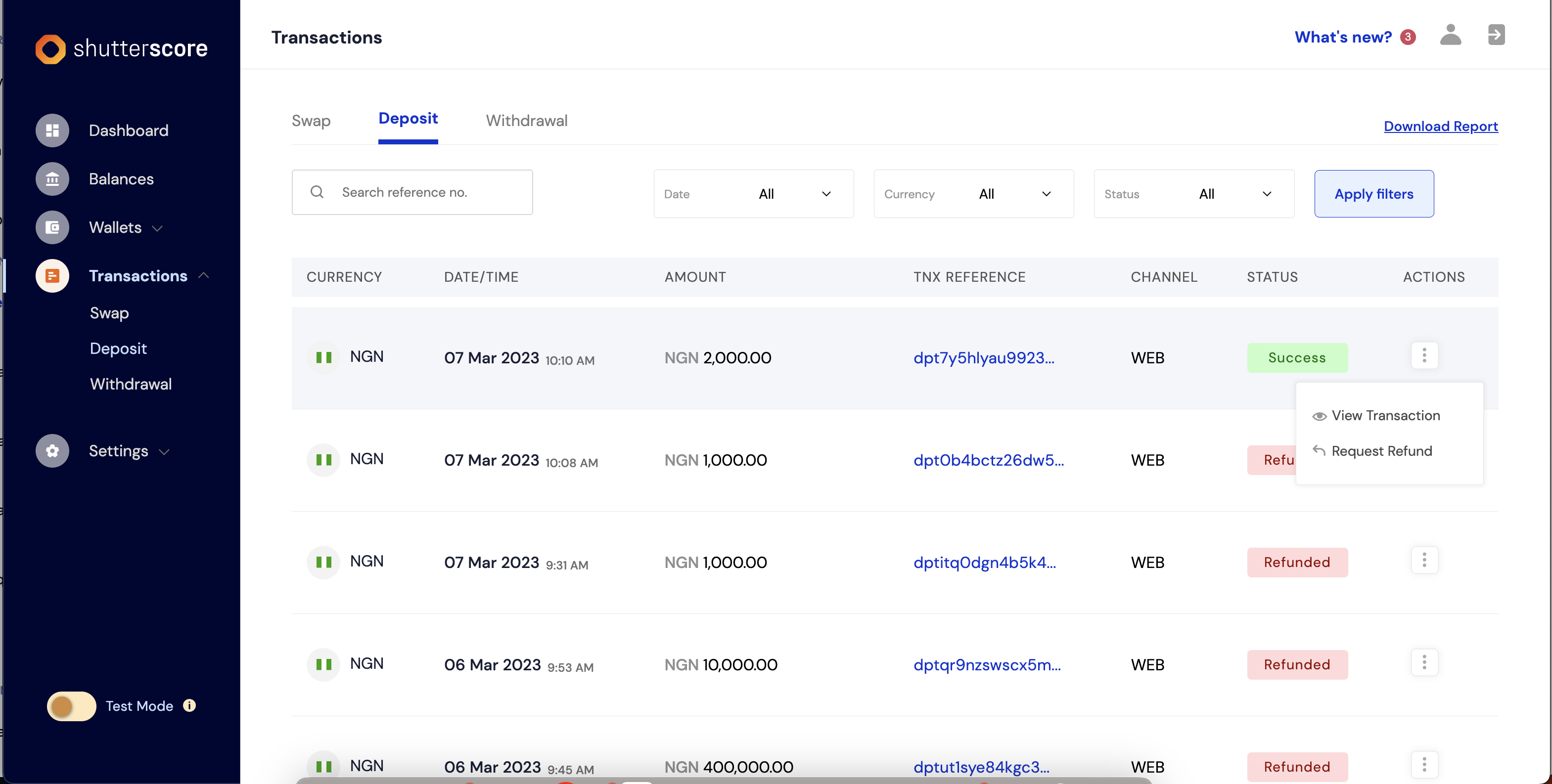
Task: Click the search magnifier icon
Action: tap(317, 192)
